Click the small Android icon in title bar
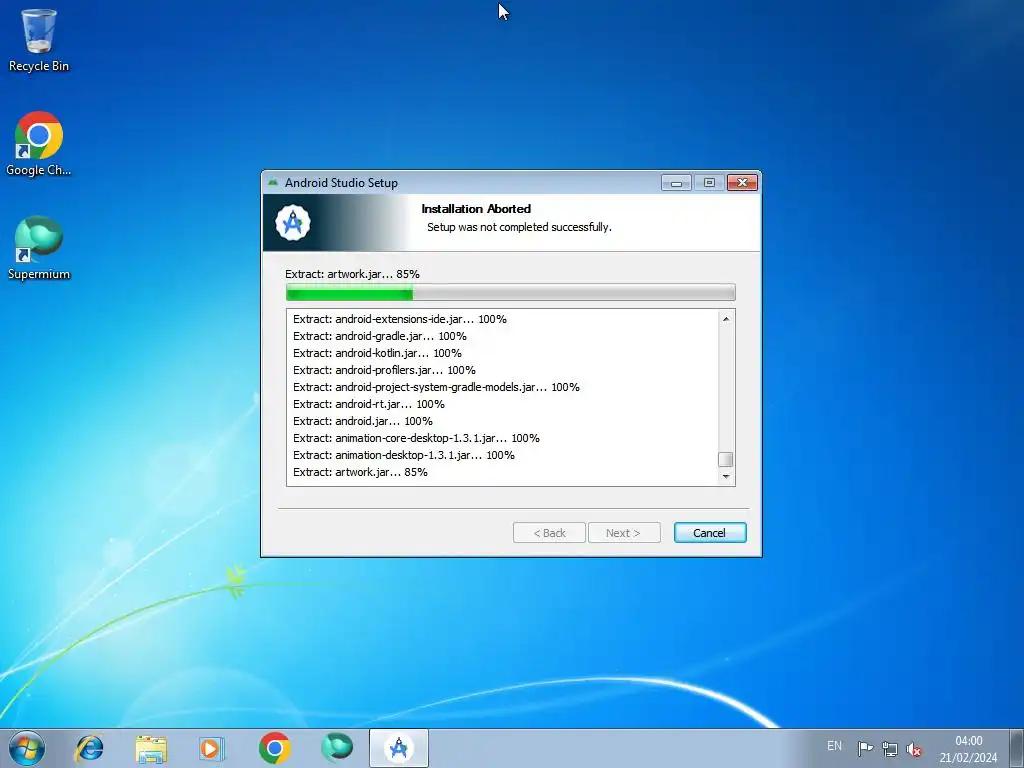The height and width of the screenshot is (768, 1024). [273, 182]
